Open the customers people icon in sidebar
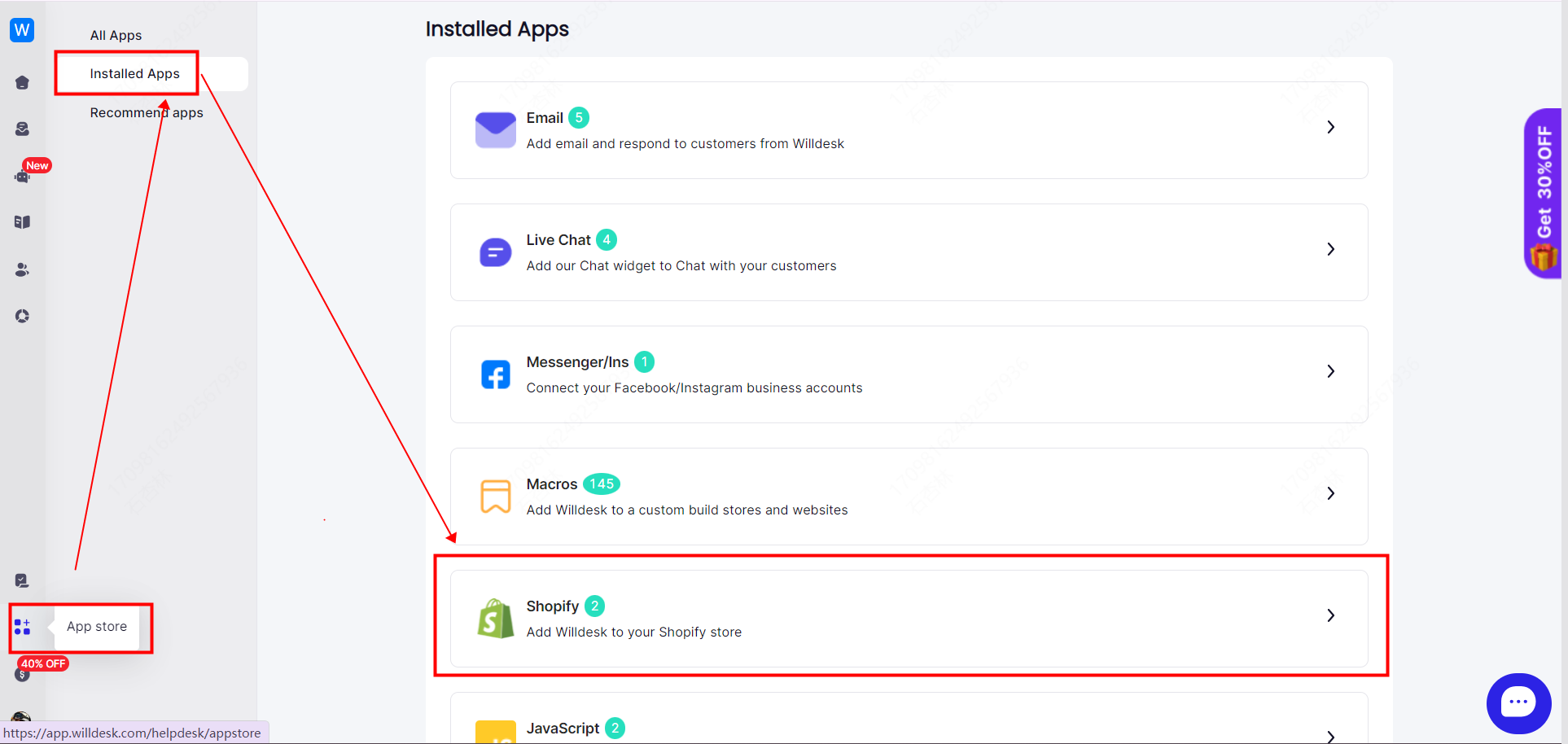The height and width of the screenshot is (744, 1568). pos(22,269)
